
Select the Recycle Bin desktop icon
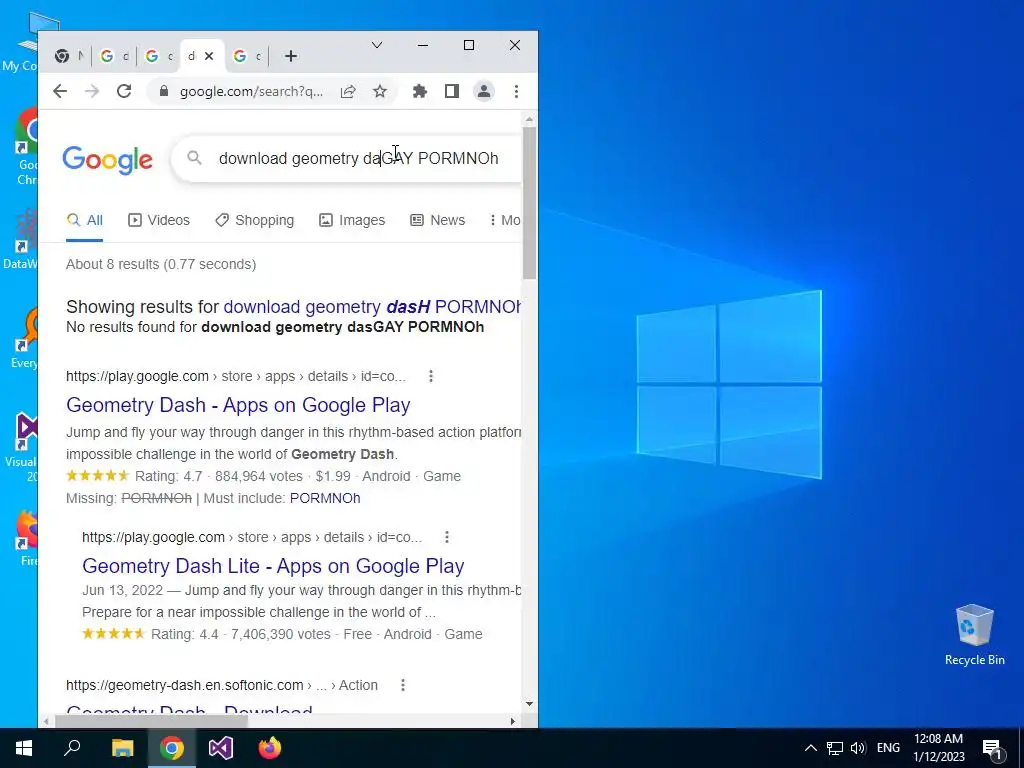[974, 635]
